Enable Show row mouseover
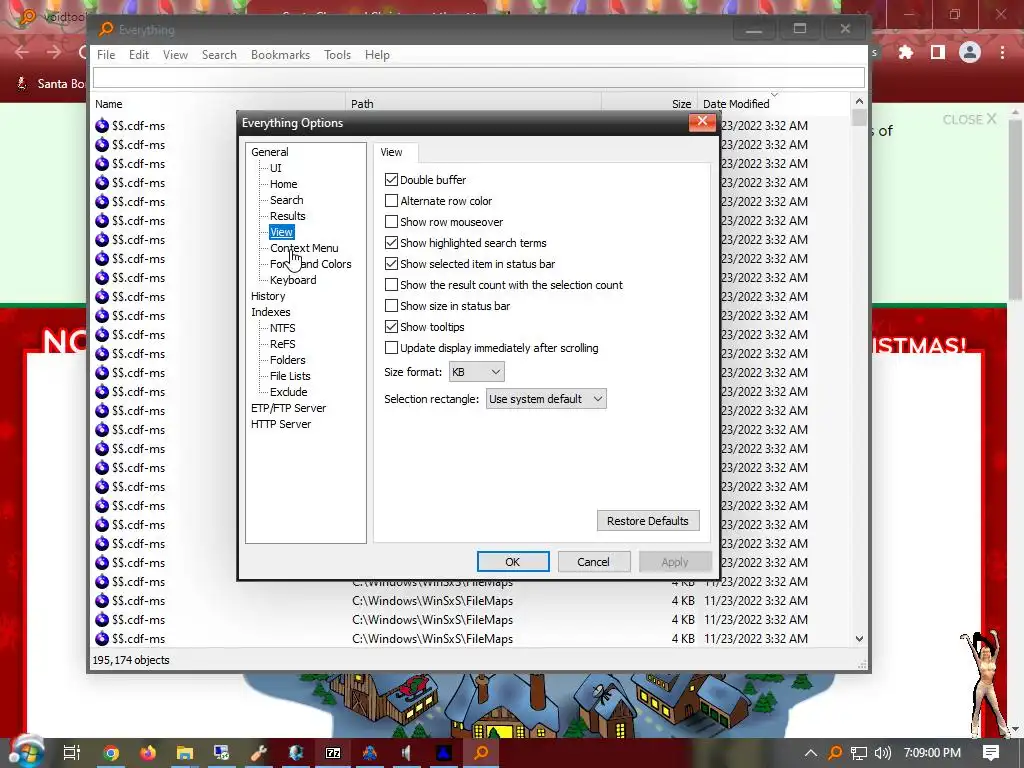The image size is (1024, 768). coord(391,221)
